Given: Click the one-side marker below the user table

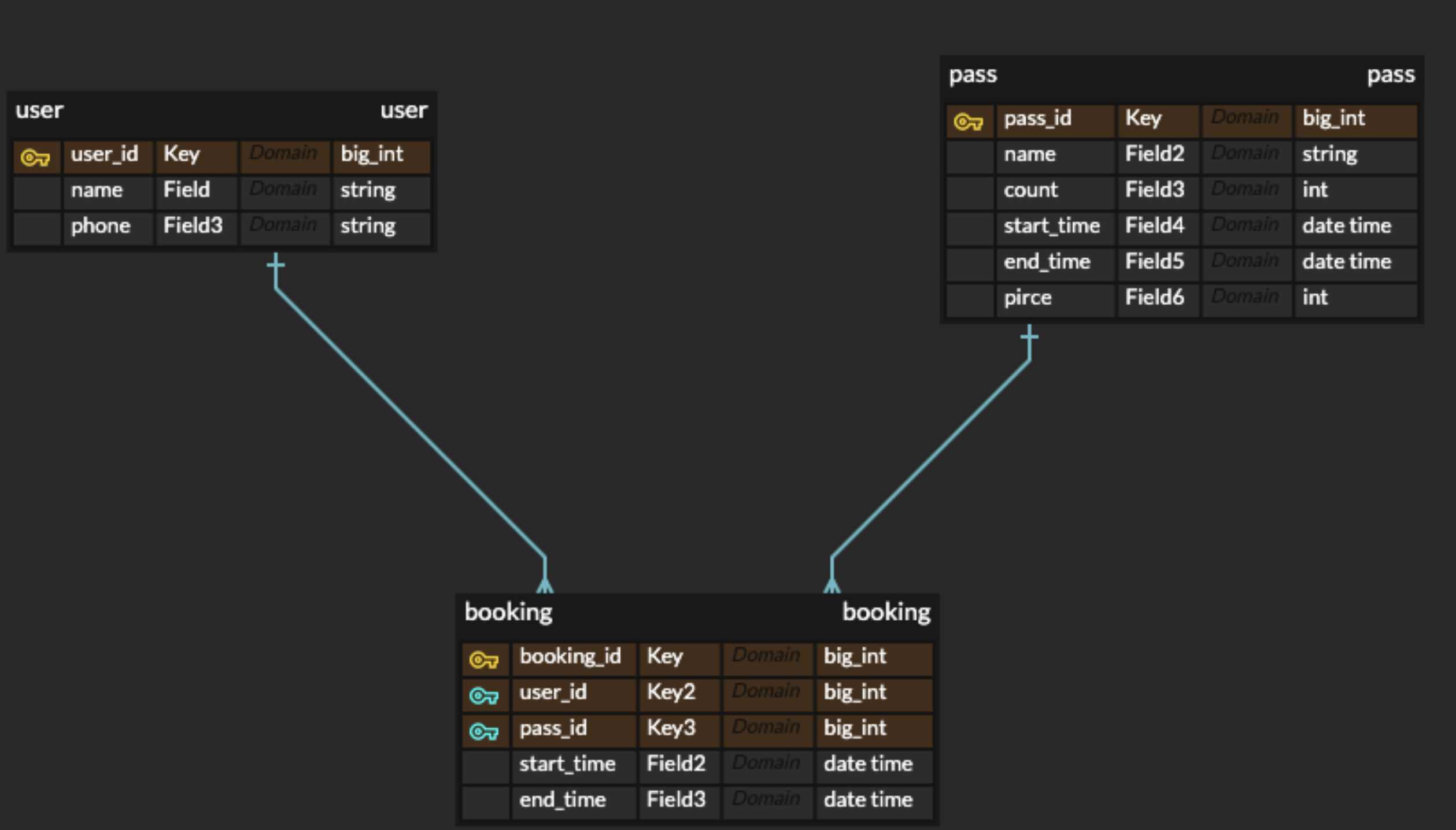Looking at the screenshot, I should tap(276, 266).
